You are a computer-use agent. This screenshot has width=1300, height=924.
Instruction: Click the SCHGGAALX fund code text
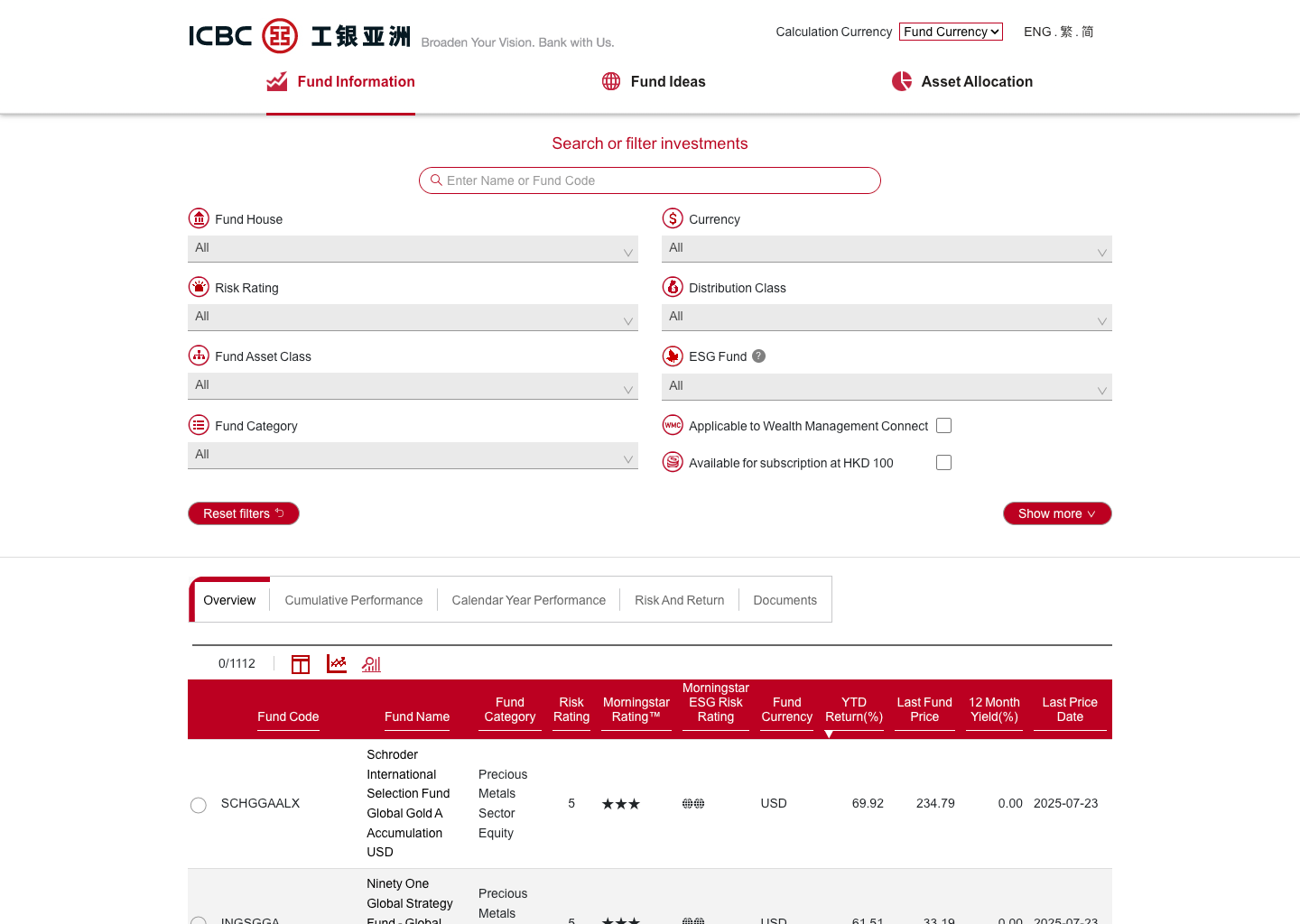pyautogui.click(x=260, y=803)
